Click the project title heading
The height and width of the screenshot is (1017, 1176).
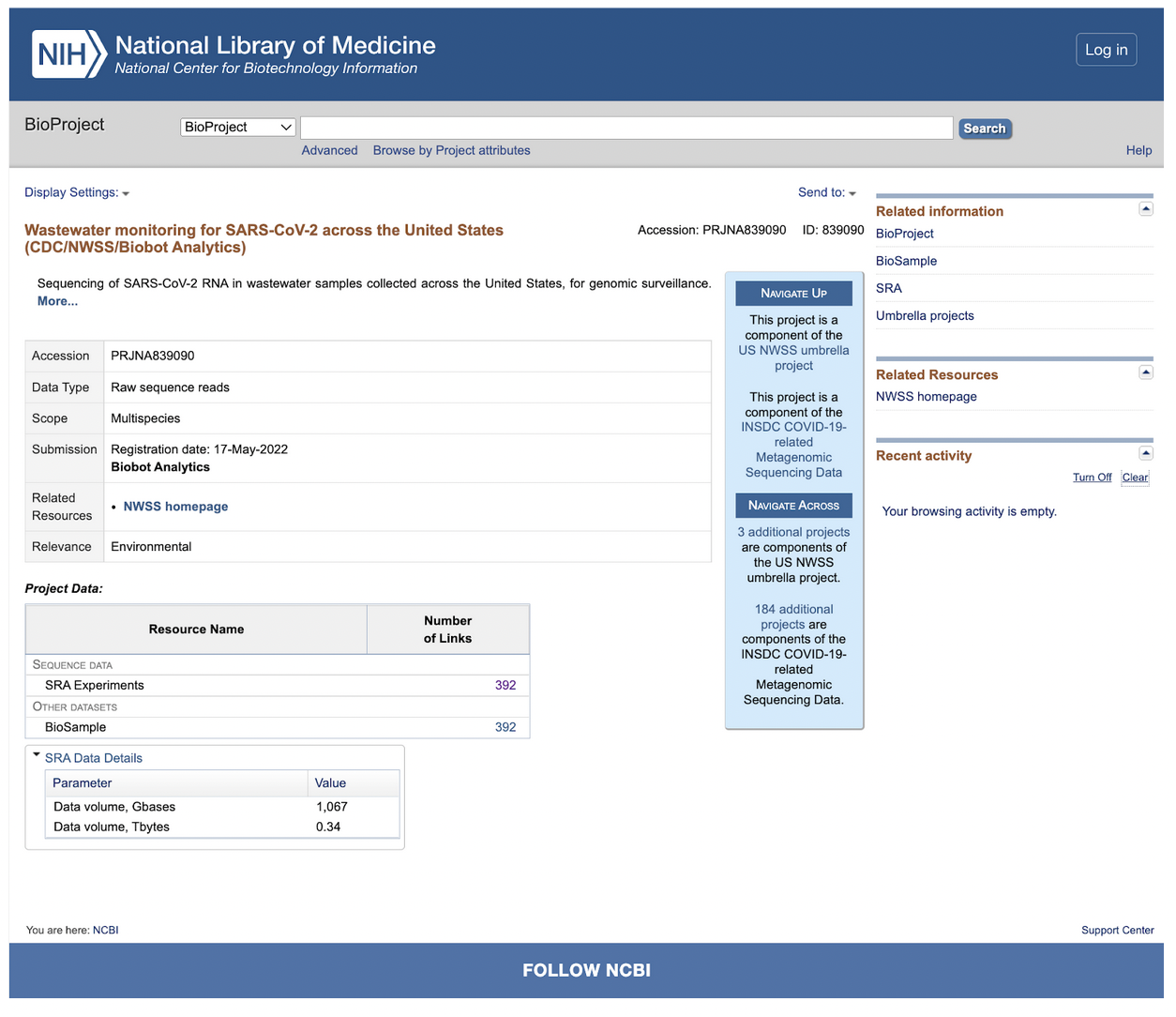coord(264,238)
